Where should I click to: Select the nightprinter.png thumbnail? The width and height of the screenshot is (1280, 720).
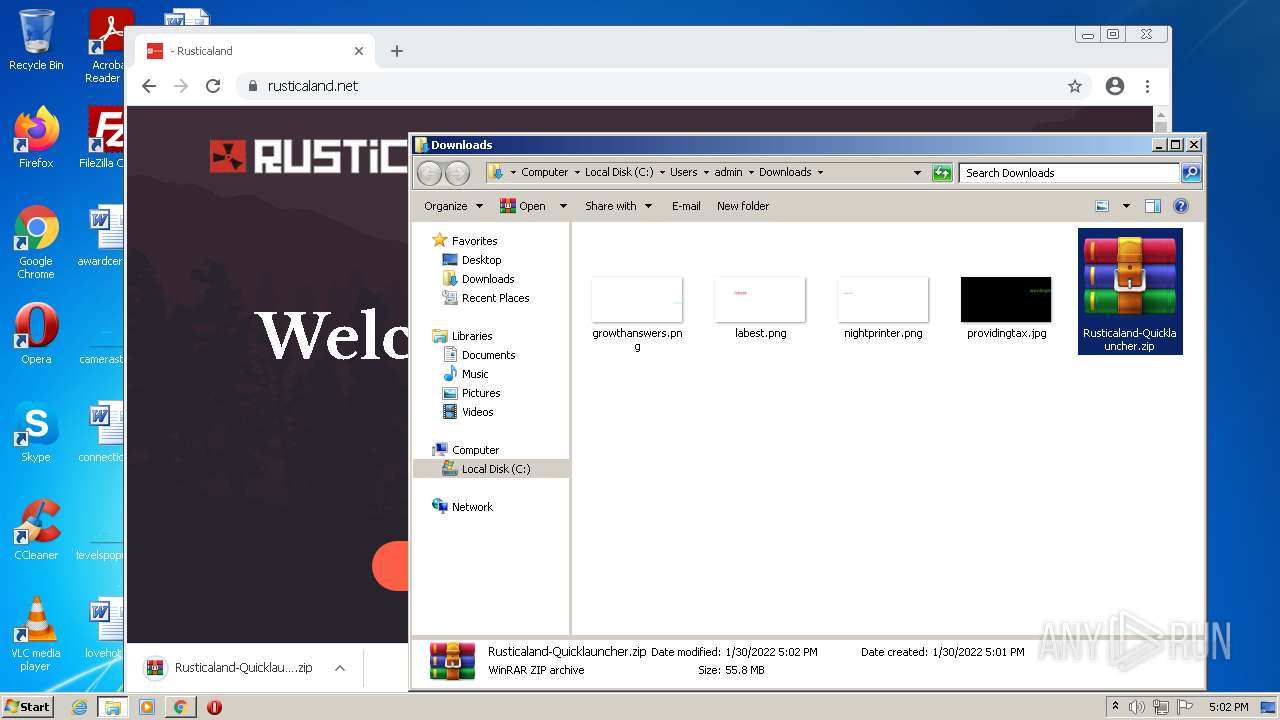pyautogui.click(x=883, y=300)
